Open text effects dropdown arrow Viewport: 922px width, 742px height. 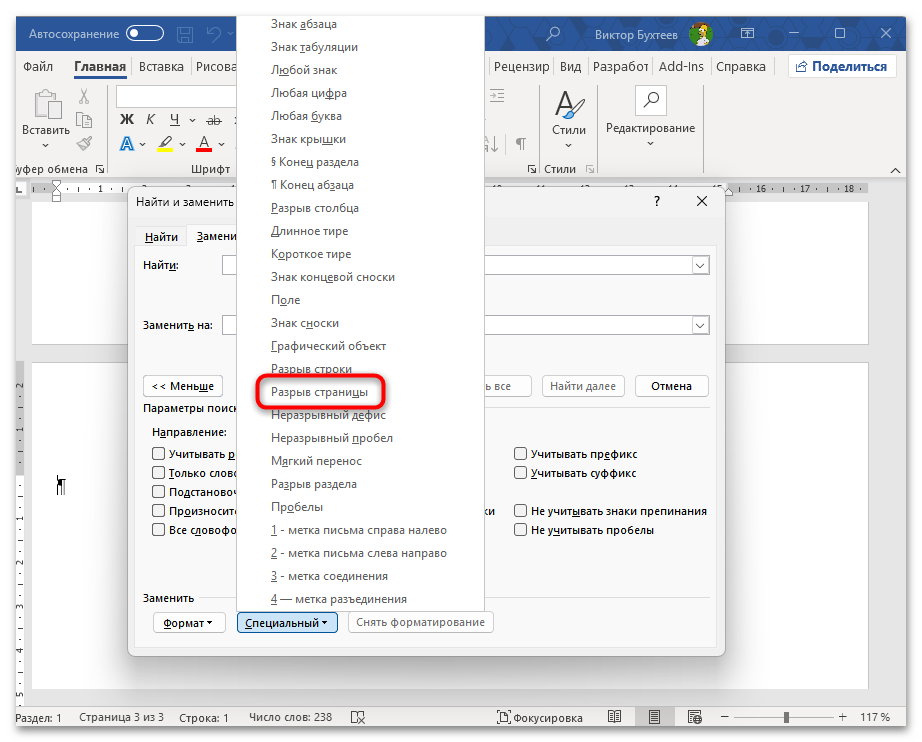[142, 144]
